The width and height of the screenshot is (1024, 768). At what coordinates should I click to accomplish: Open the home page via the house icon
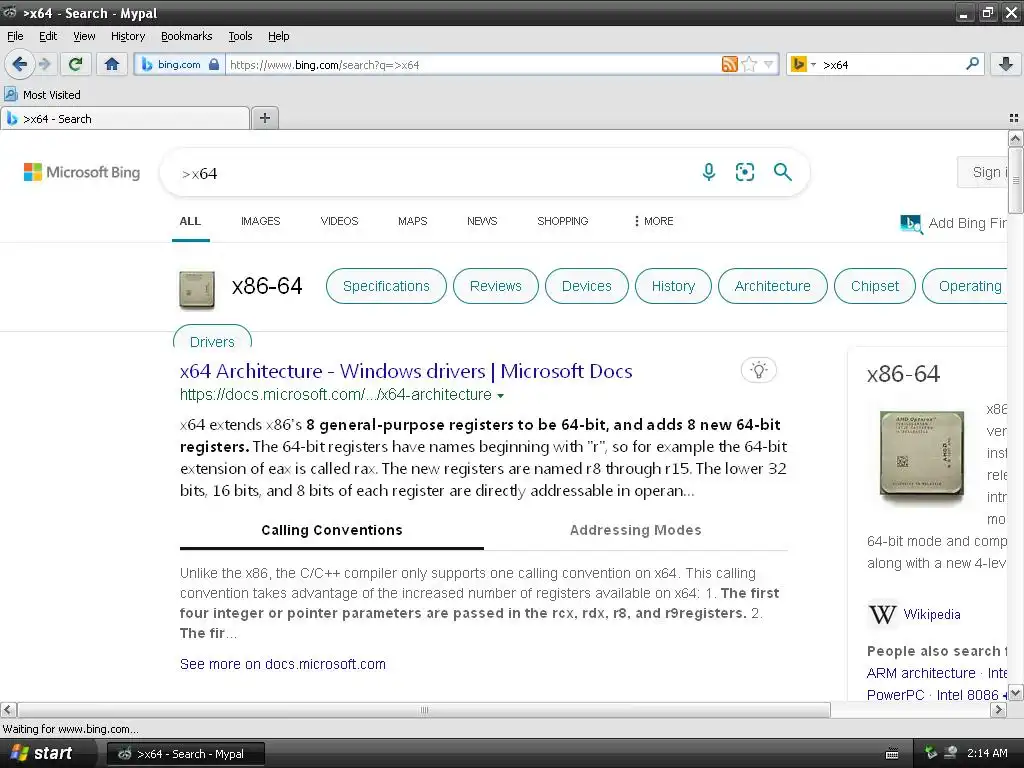[x=112, y=64]
